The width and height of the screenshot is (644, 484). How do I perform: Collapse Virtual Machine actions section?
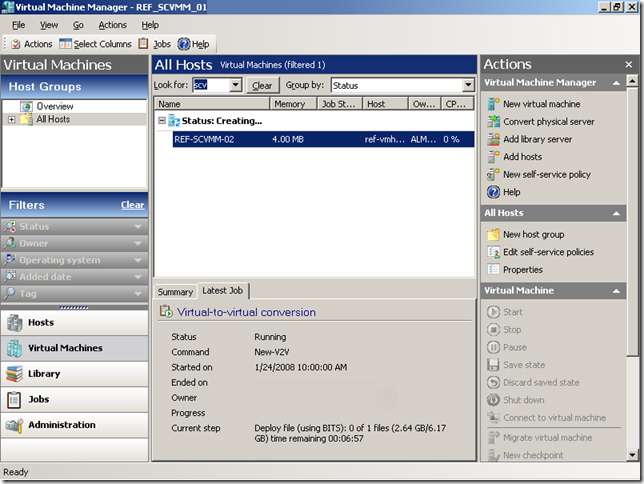click(x=616, y=291)
